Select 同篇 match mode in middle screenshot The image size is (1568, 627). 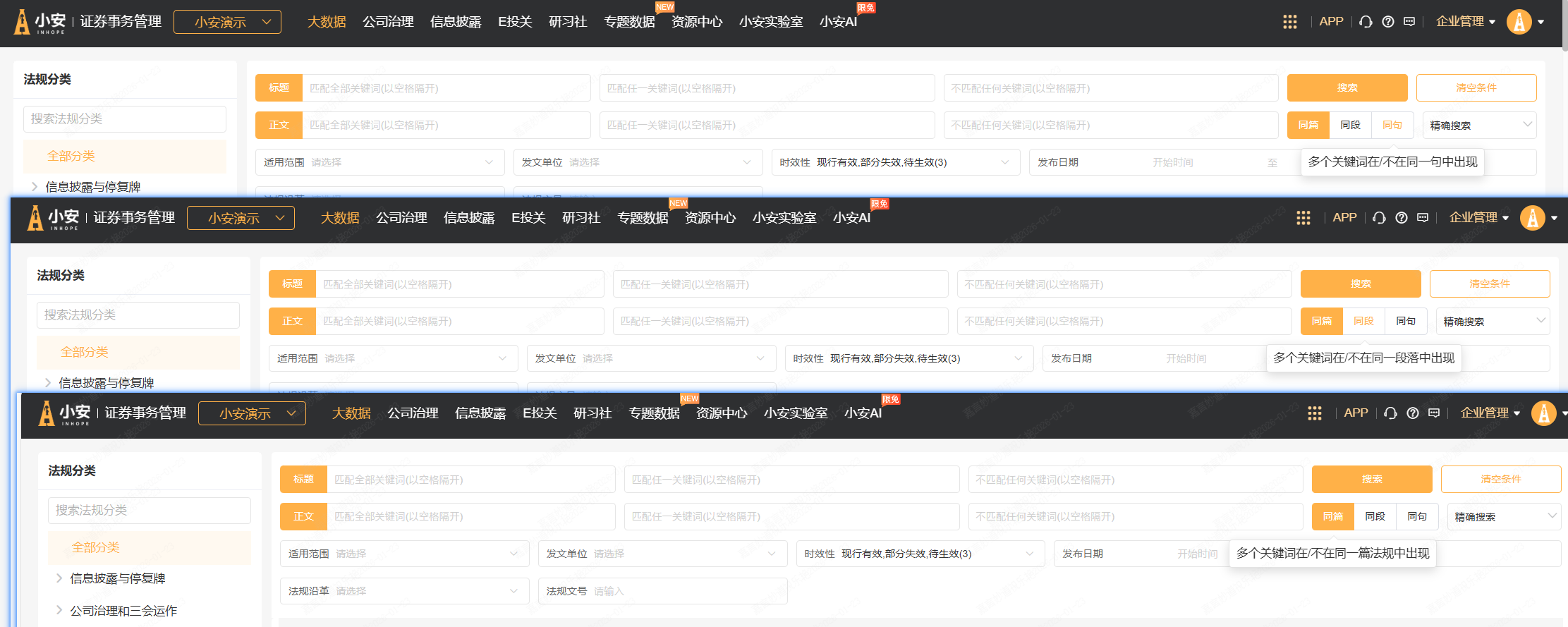point(1322,321)
